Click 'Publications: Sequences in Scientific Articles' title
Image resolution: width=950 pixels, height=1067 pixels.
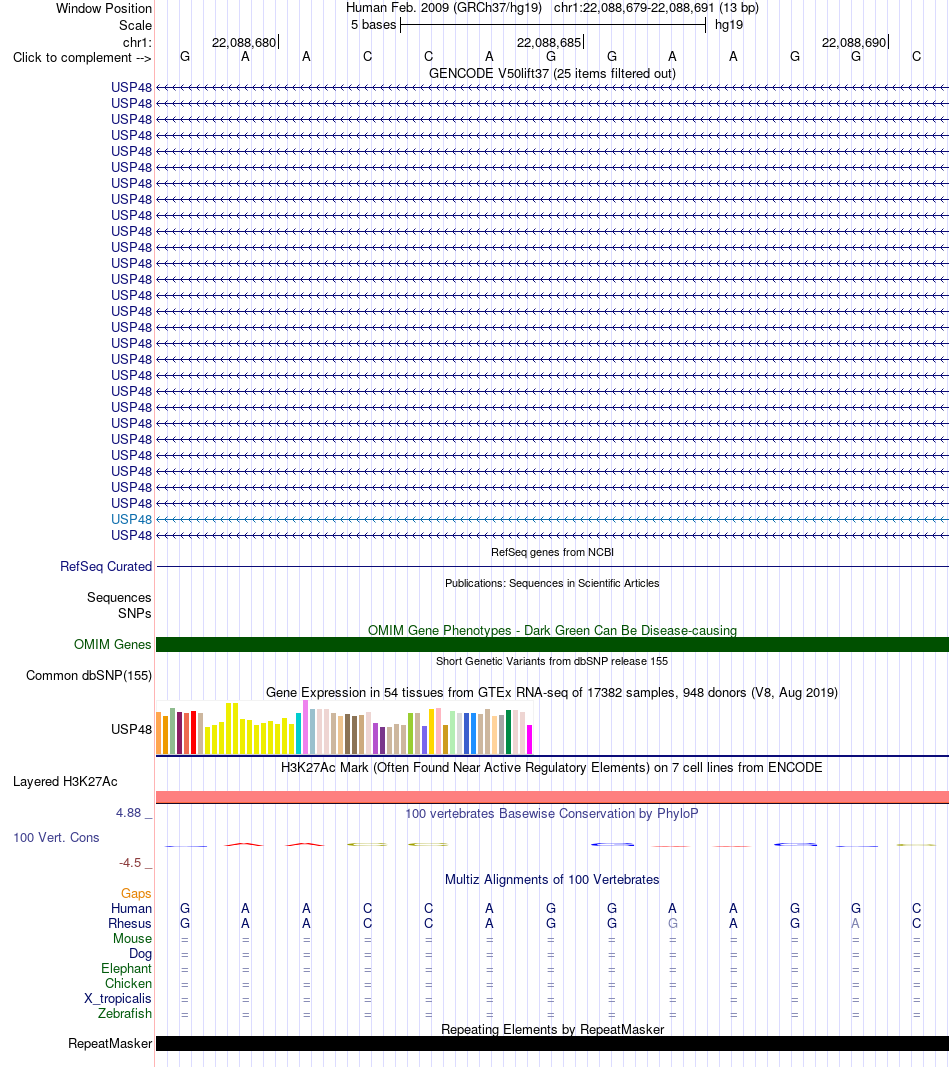pos(552,583)
